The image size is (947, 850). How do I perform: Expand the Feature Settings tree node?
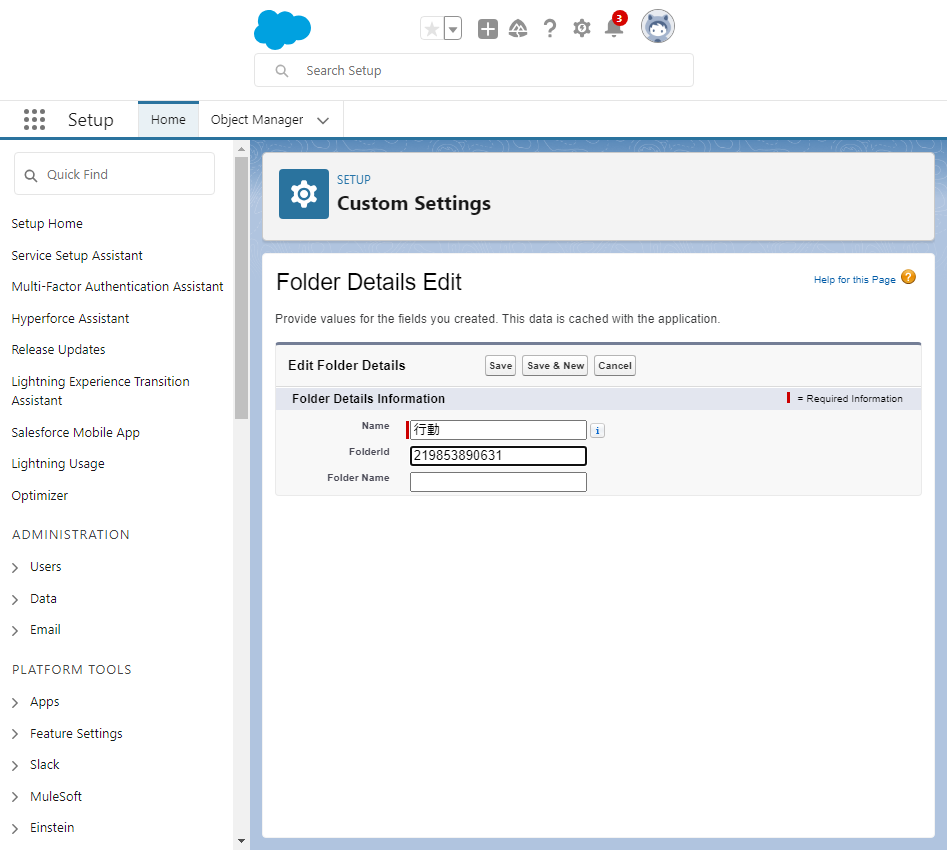[x=16, y=734]
